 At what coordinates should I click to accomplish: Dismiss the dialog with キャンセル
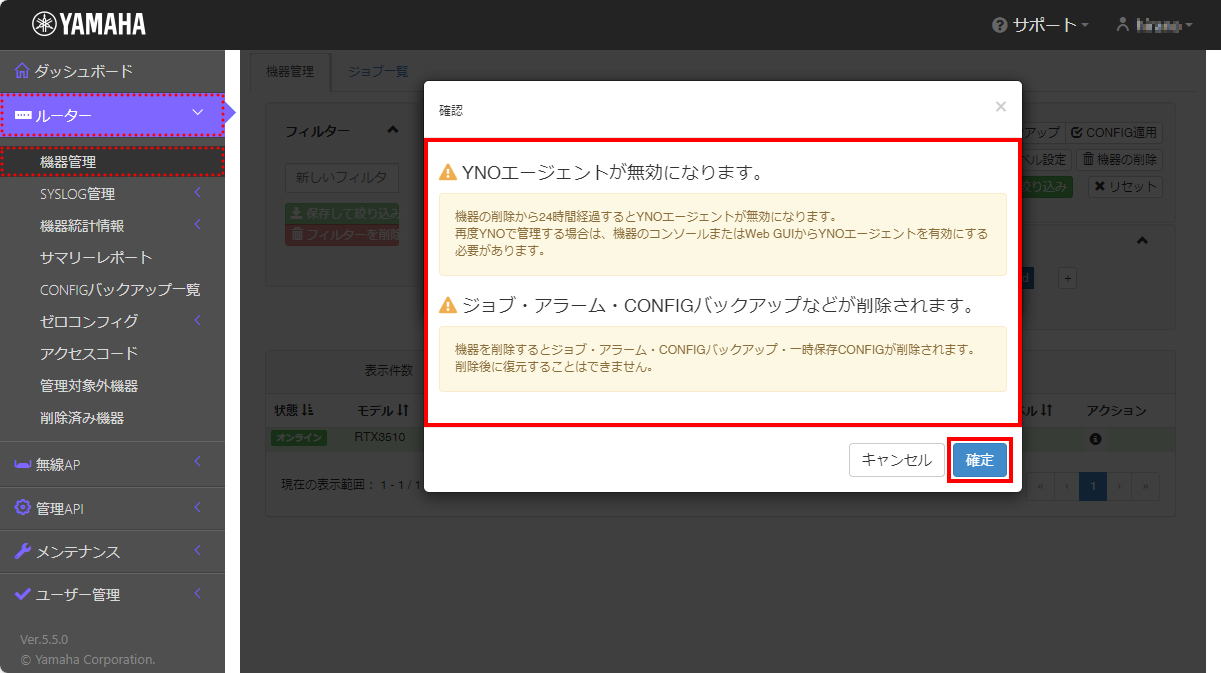[x=897, y=460]
